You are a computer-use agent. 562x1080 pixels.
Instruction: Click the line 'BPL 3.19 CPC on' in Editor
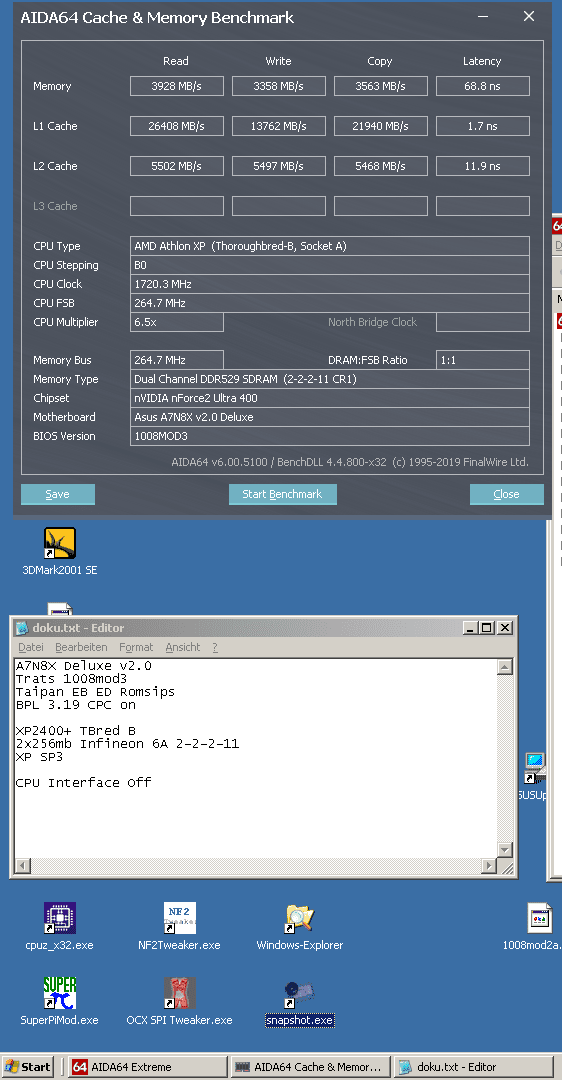tap(76, 705)
